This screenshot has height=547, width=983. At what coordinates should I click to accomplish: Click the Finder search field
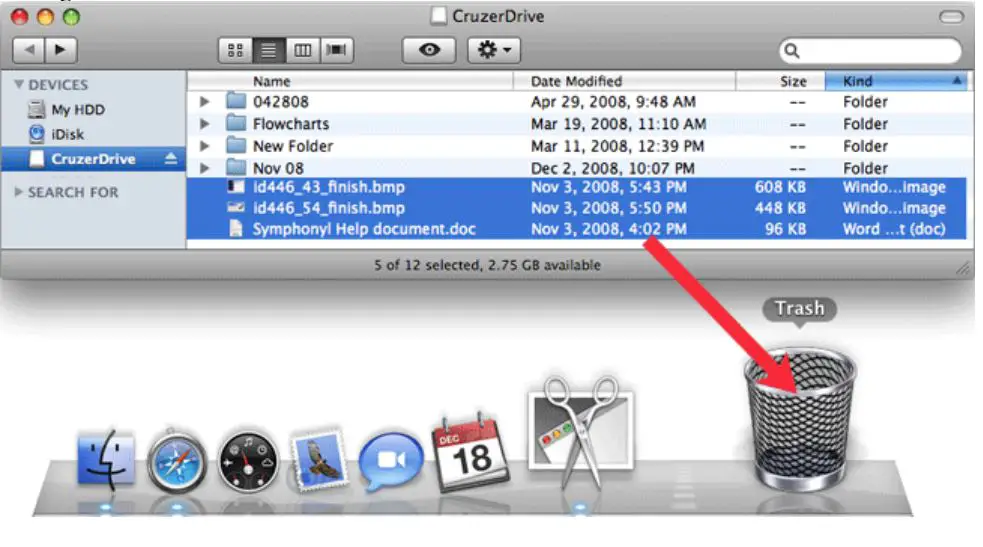(870, 51)
